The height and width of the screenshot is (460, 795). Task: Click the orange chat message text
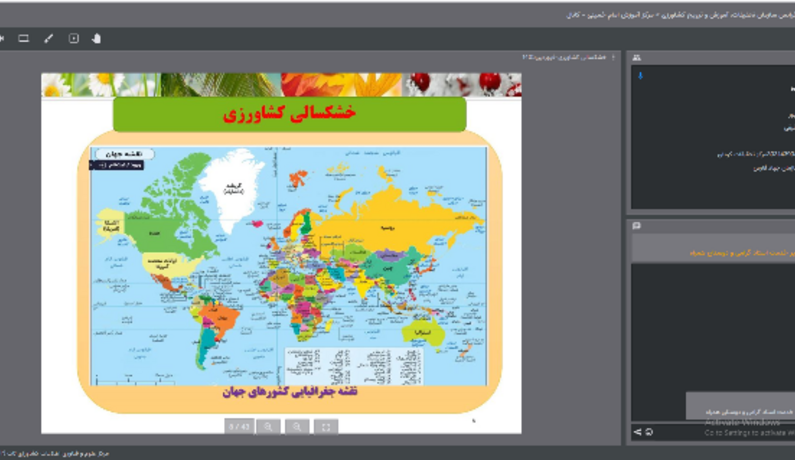pyautogui.click(x=743, y=253)
